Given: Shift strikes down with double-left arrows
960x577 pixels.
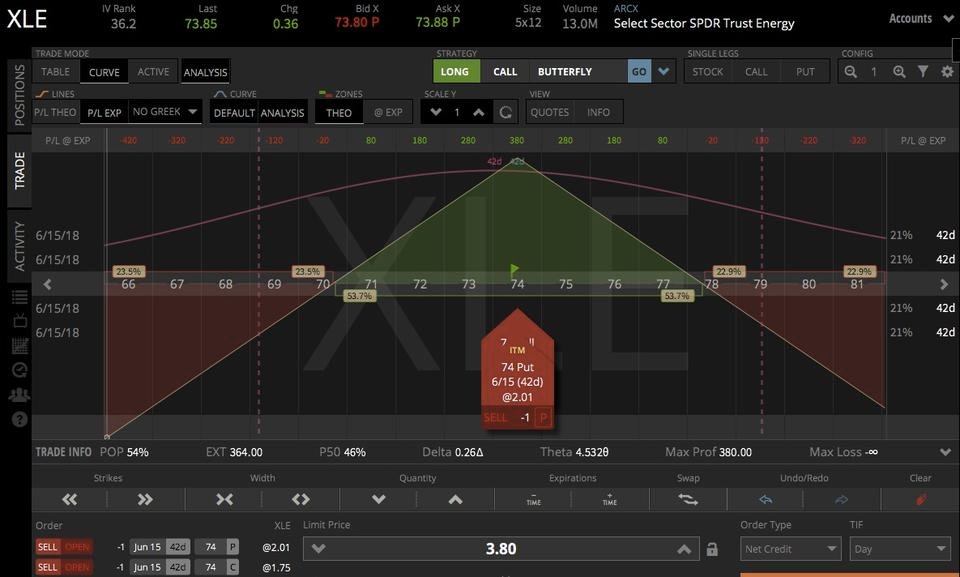Looking at the screenshot, I should tap(69, 500).
